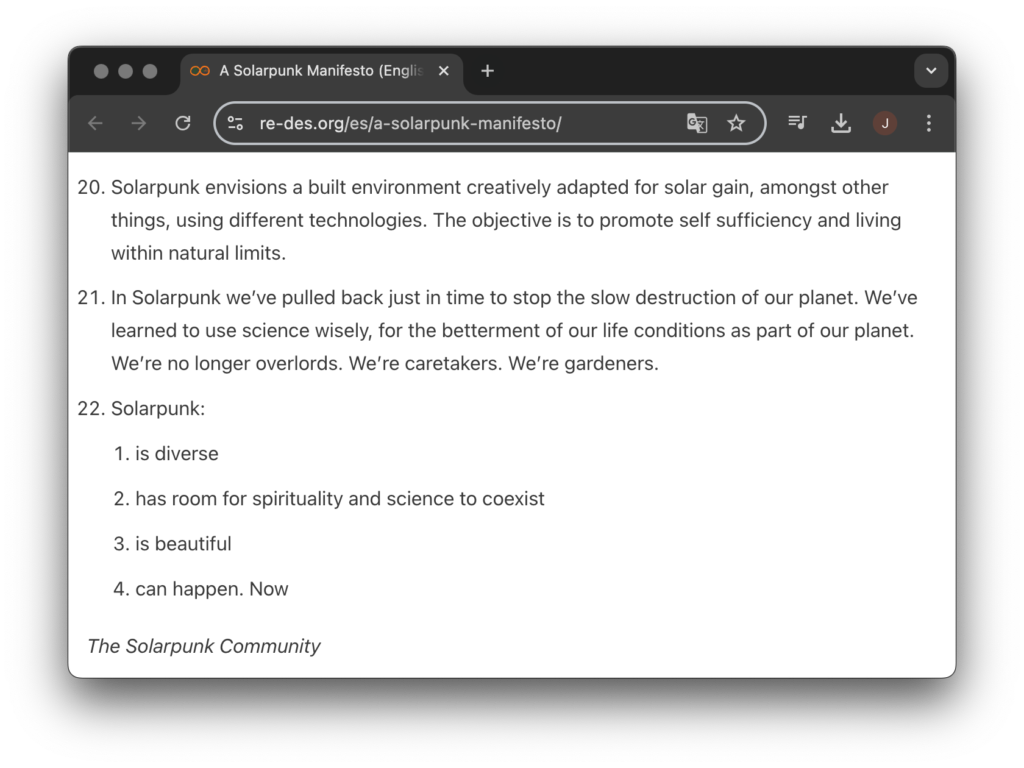The image size is (1024, 768).
Task: Open a new tab with plus button
Action: (487, 71)
